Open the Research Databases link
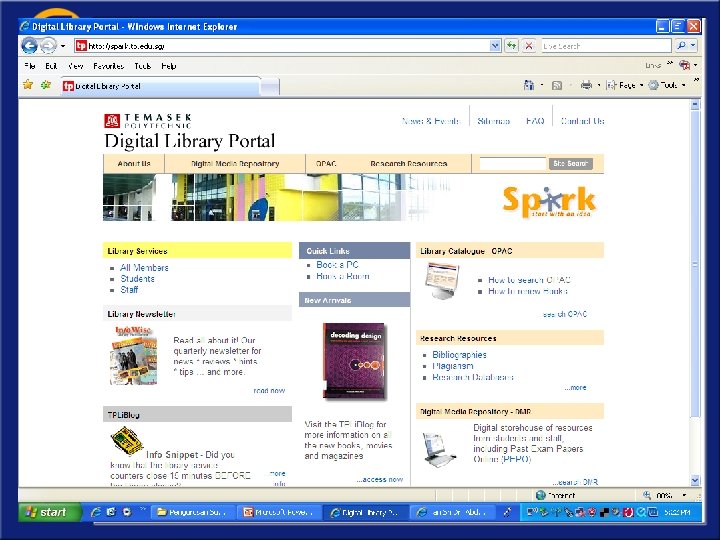Viewport: 720px width, 540px height. [472, 377]
